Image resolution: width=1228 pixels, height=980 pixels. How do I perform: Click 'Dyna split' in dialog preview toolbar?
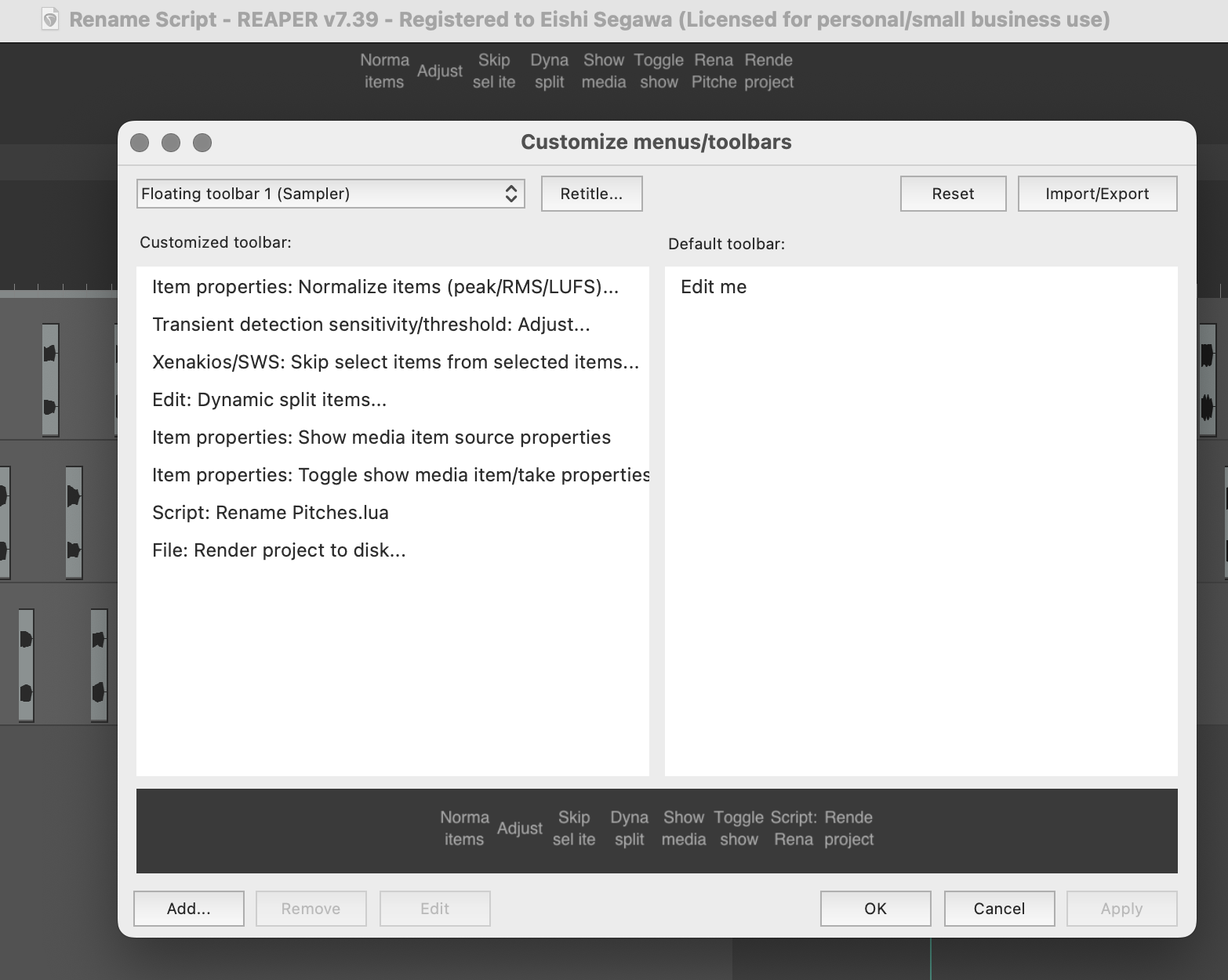click(x=629, y=829)
